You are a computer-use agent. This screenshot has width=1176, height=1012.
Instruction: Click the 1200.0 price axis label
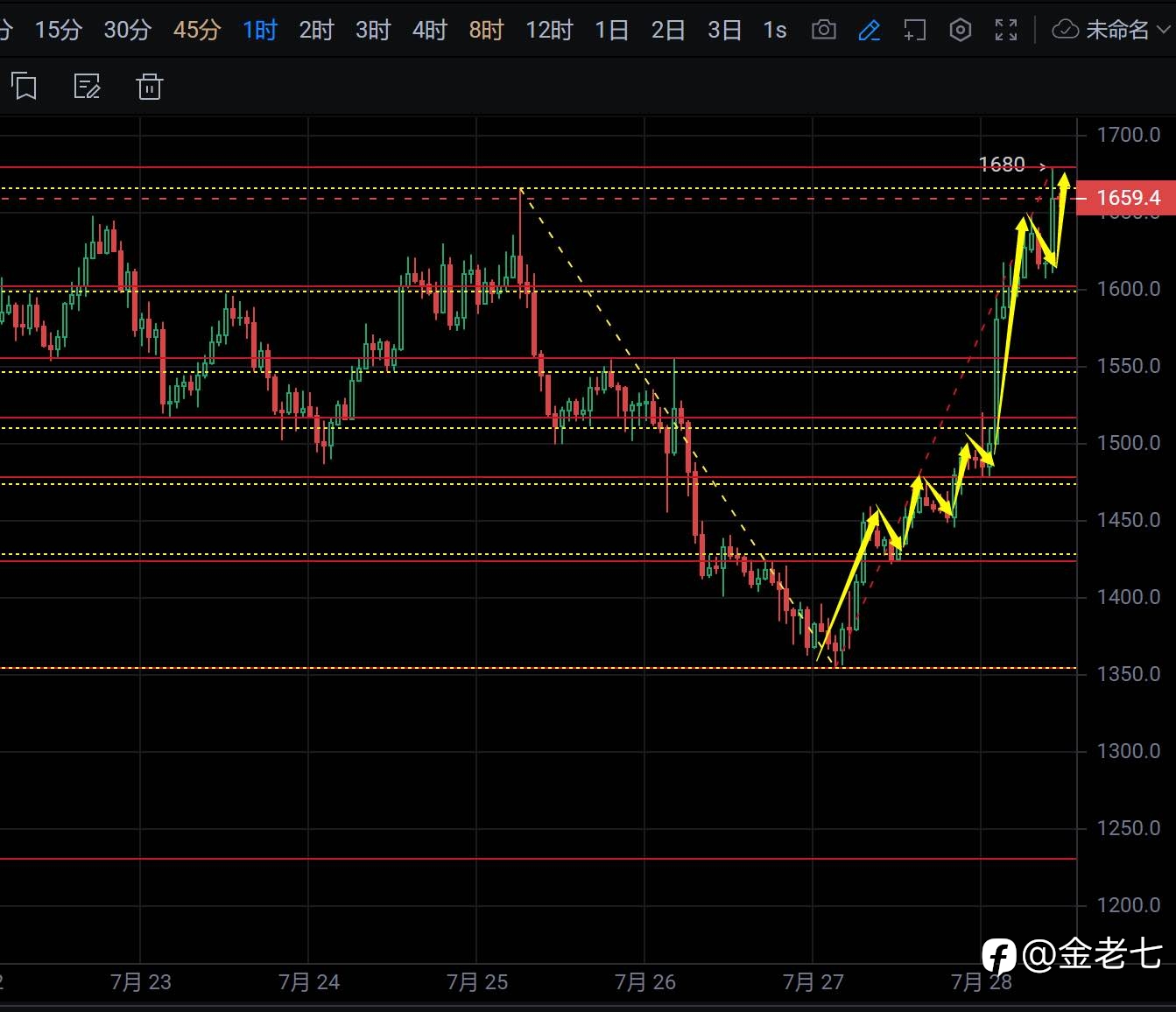1130,905
